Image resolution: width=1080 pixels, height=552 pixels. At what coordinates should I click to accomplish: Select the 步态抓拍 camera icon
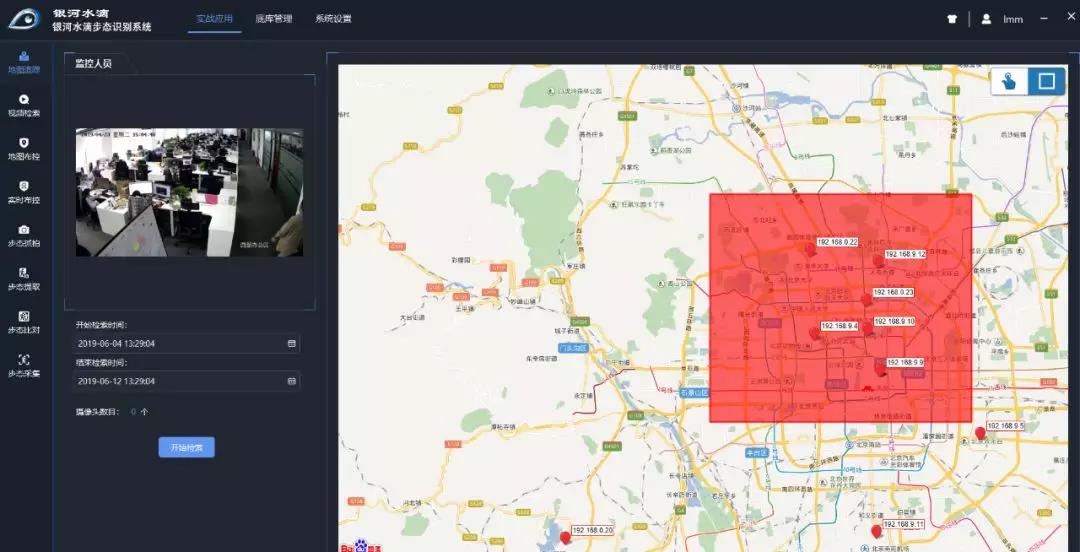coord(24,229)
